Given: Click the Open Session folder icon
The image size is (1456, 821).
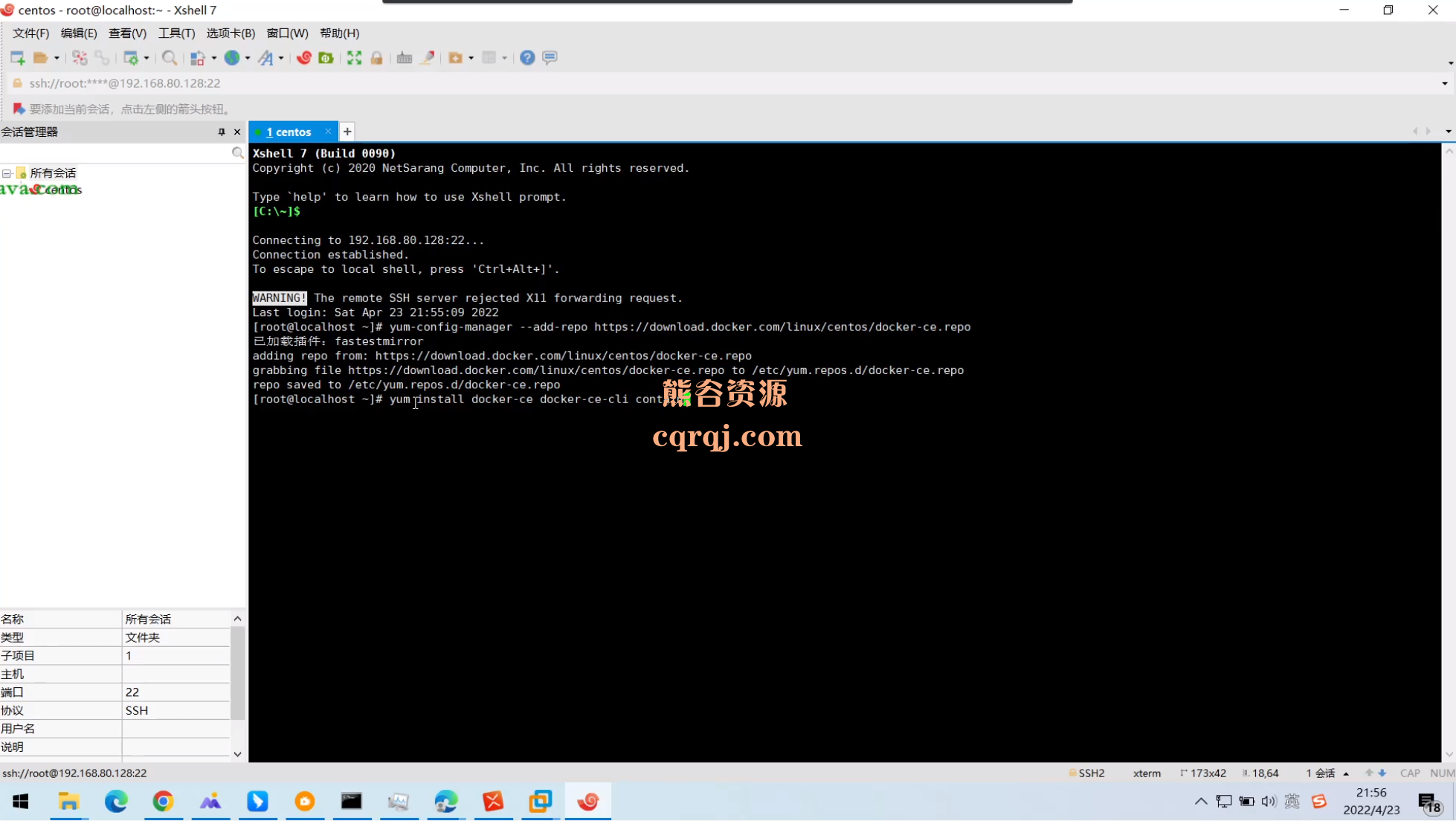Looking at the screenshot, I should coord(41,58).
